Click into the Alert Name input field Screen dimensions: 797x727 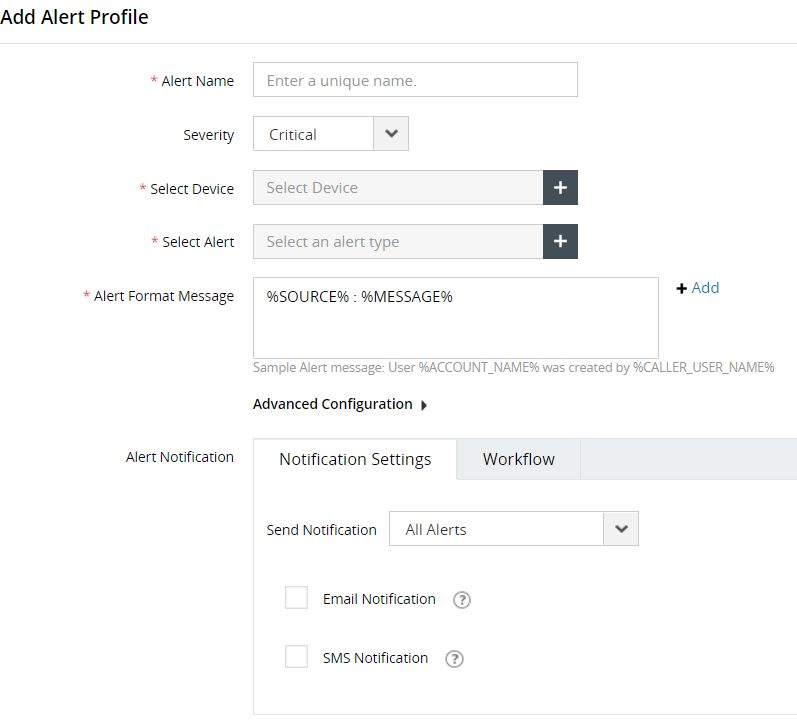pos(415,80)
